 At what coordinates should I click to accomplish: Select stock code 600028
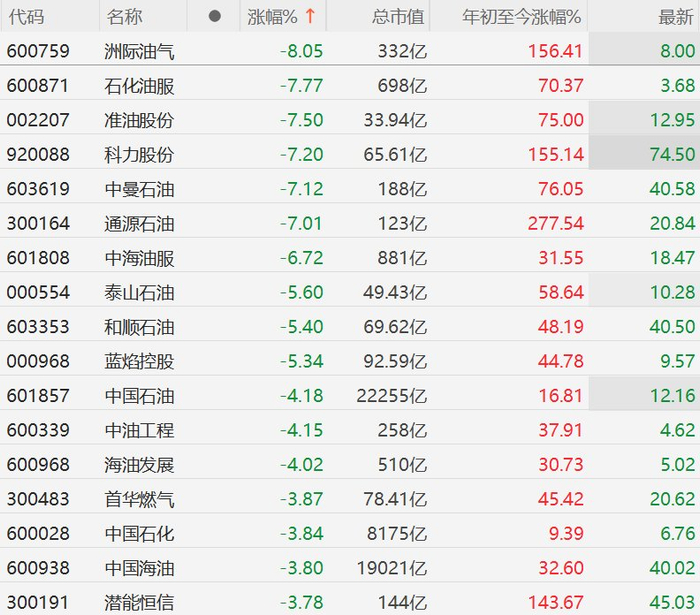(38, 534)
